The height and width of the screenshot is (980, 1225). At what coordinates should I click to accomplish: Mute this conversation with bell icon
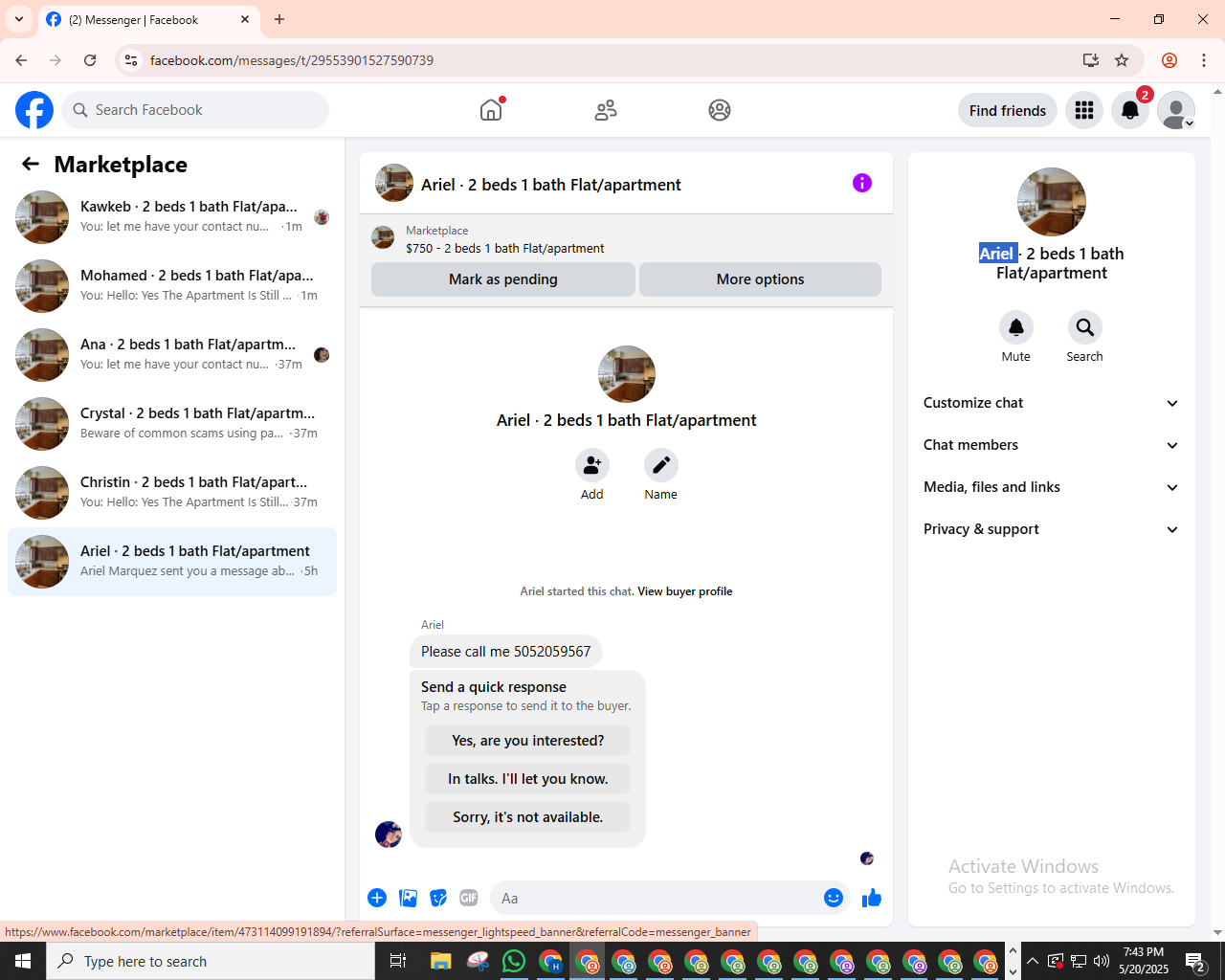tap(1016, 327)
